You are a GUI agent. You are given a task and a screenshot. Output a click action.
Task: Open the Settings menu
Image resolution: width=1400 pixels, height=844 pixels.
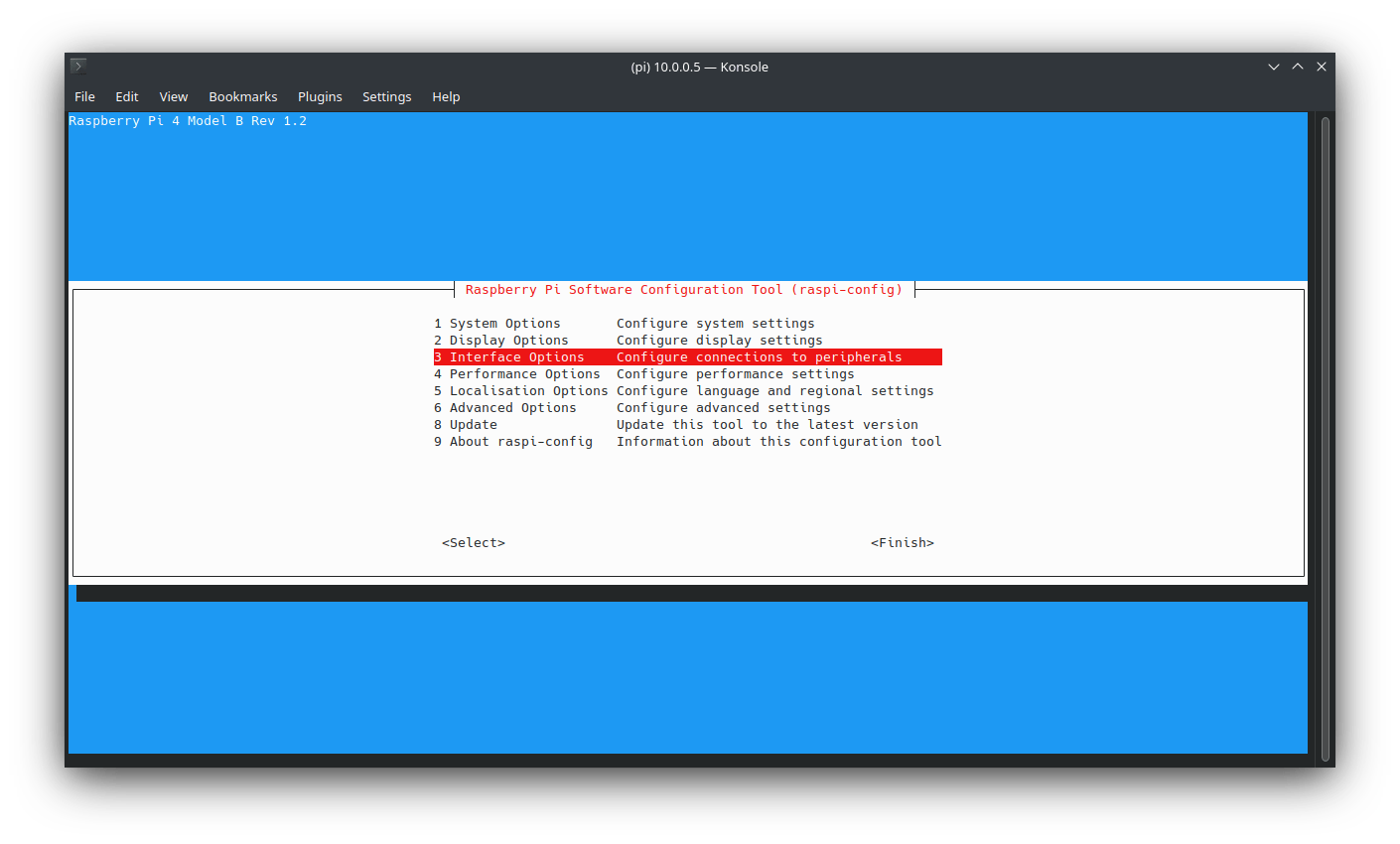point(387,96)
